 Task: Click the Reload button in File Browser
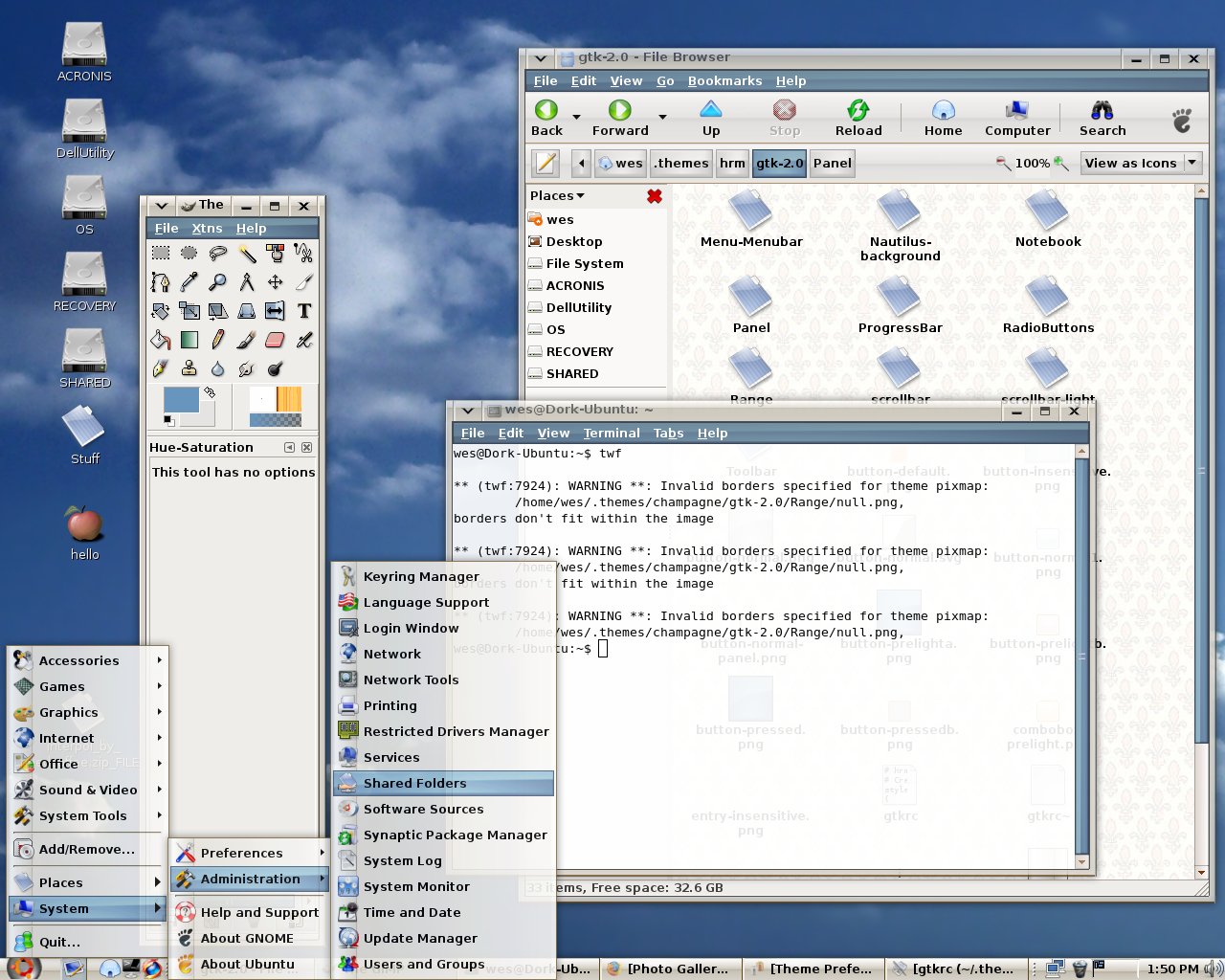click(x=858, y=119)
